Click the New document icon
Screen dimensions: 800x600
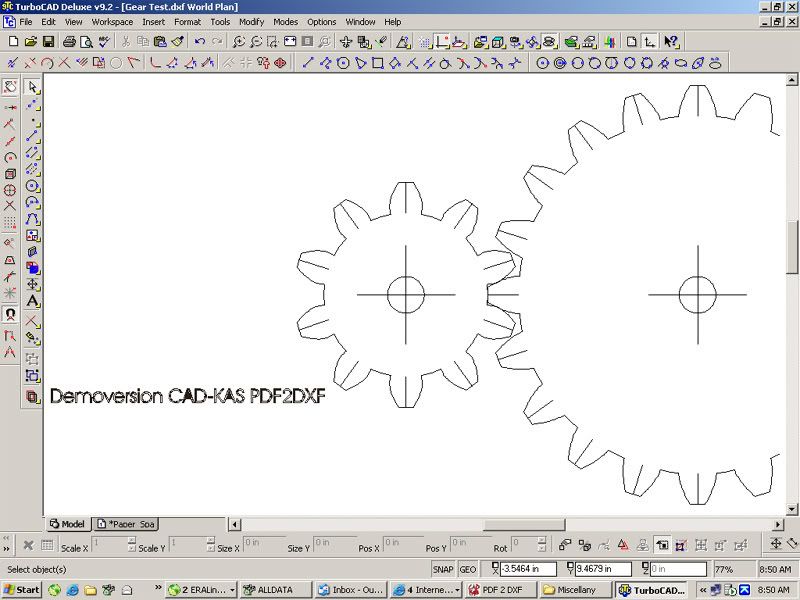click(x=13, y=42)
